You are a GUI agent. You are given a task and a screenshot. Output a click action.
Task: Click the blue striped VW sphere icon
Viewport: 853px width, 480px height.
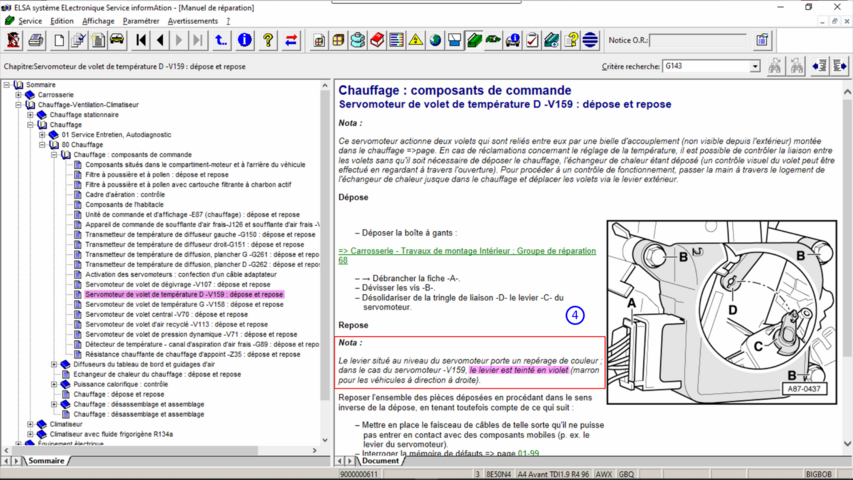590,40
